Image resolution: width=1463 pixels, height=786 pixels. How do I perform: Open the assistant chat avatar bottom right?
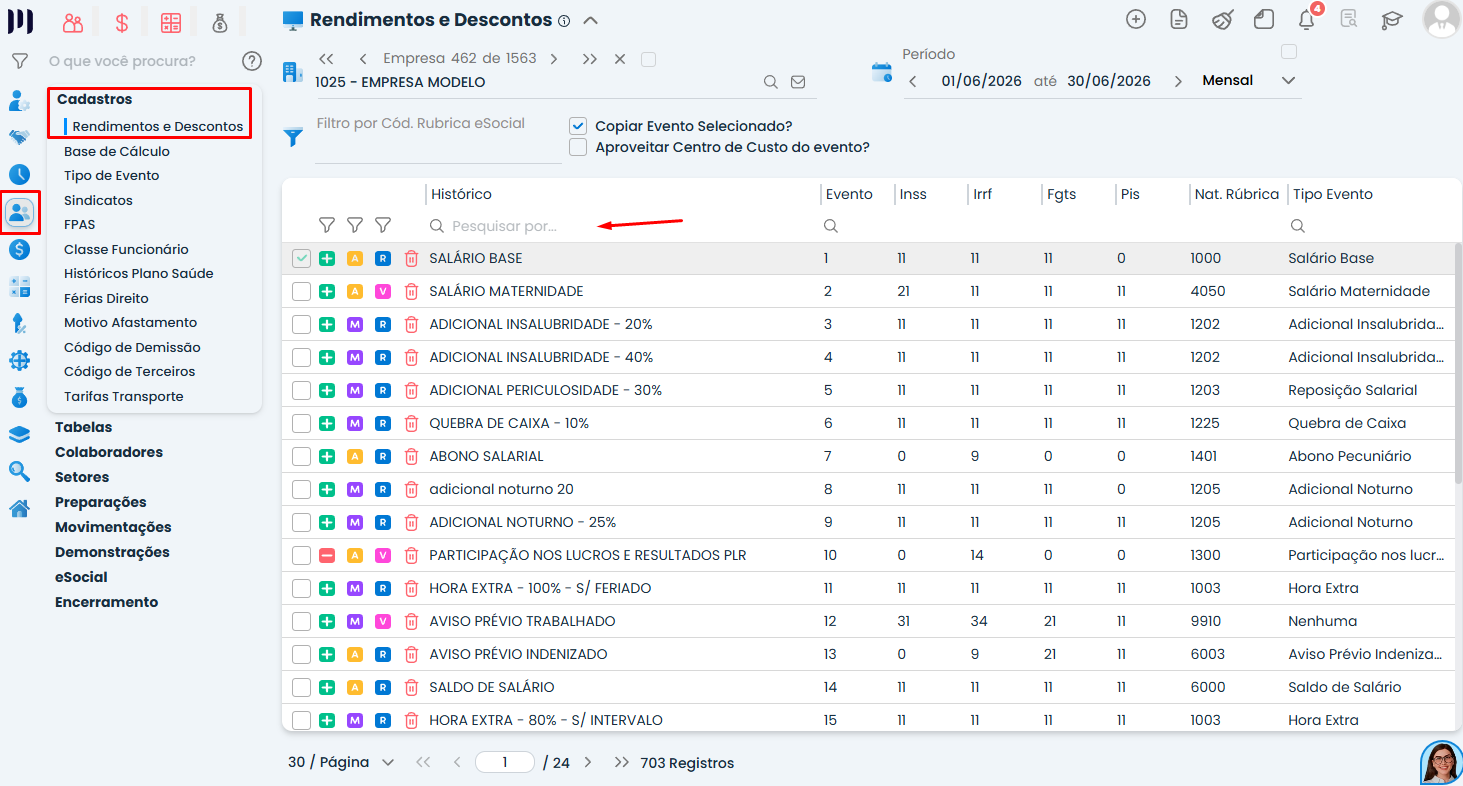tap(1441, 763)
